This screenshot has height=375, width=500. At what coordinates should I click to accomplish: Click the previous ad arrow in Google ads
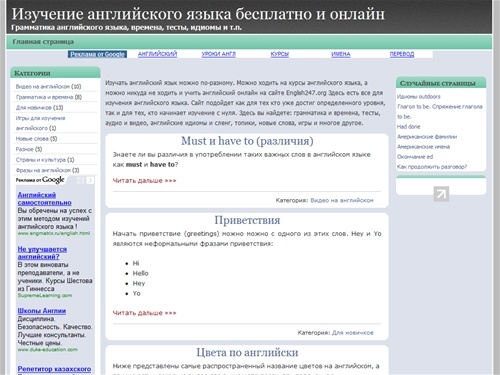tap(81, 180)
